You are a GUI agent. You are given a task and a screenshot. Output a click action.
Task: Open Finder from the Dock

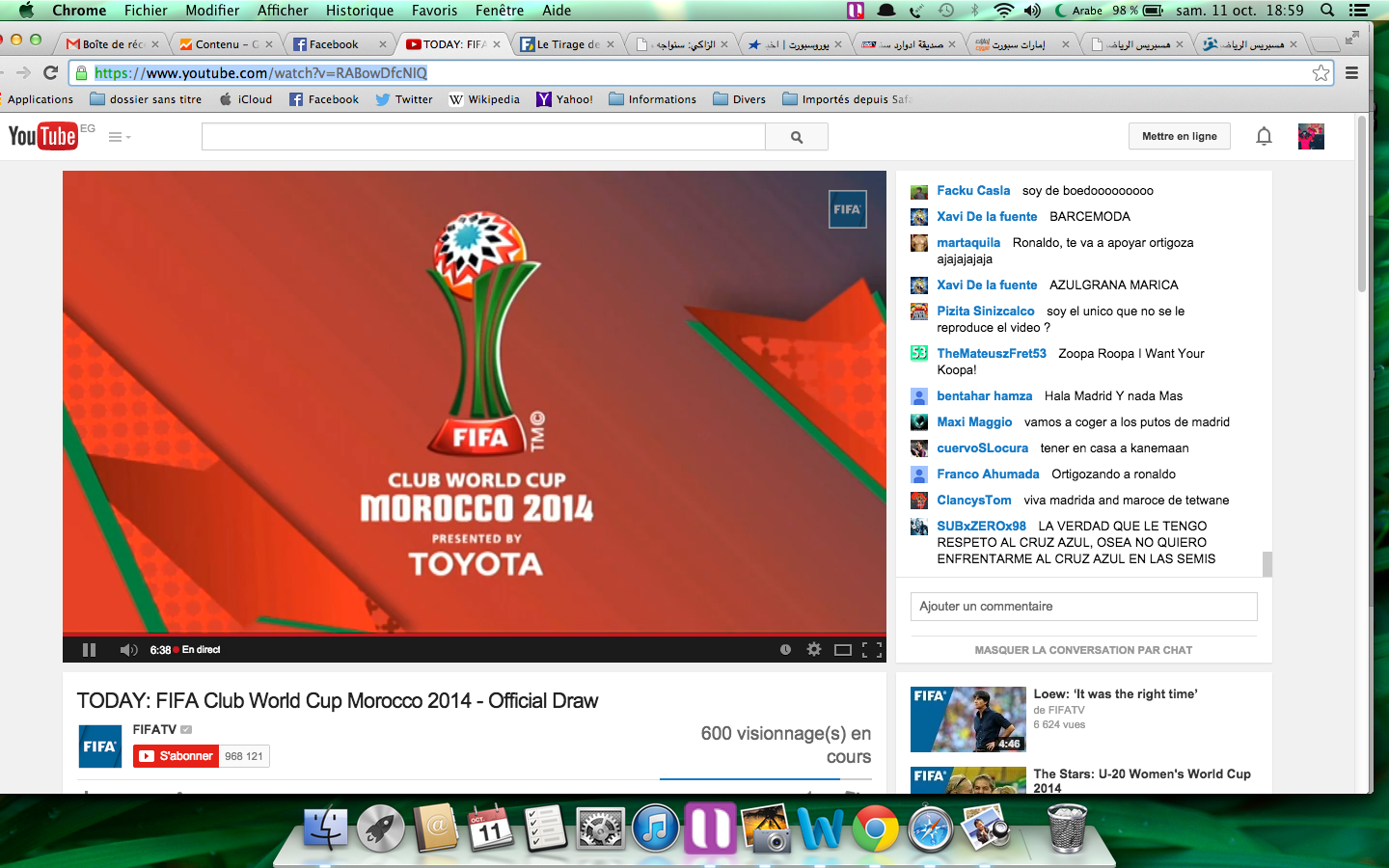[326, 828]
